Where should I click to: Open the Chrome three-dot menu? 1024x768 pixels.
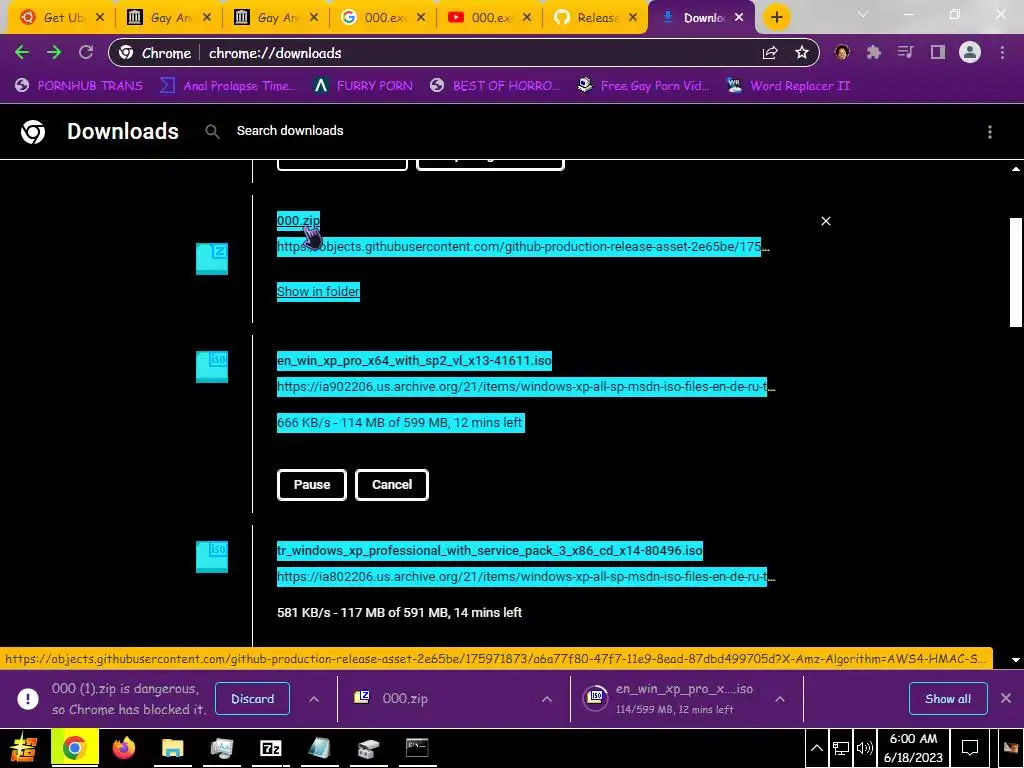1002,53
